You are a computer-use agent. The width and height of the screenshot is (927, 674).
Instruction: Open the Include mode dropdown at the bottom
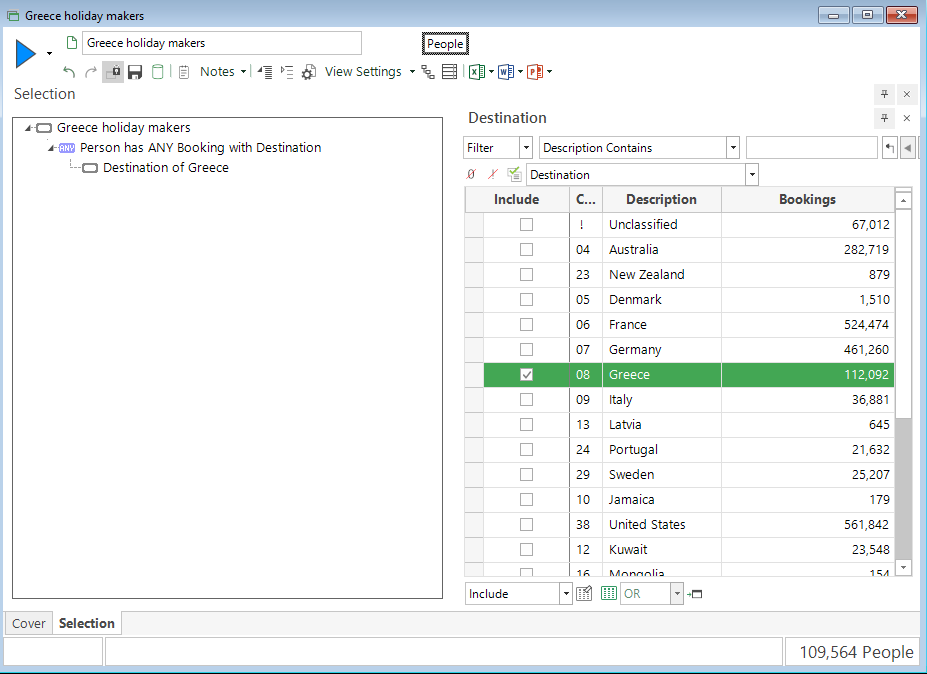tap(566, 594)
